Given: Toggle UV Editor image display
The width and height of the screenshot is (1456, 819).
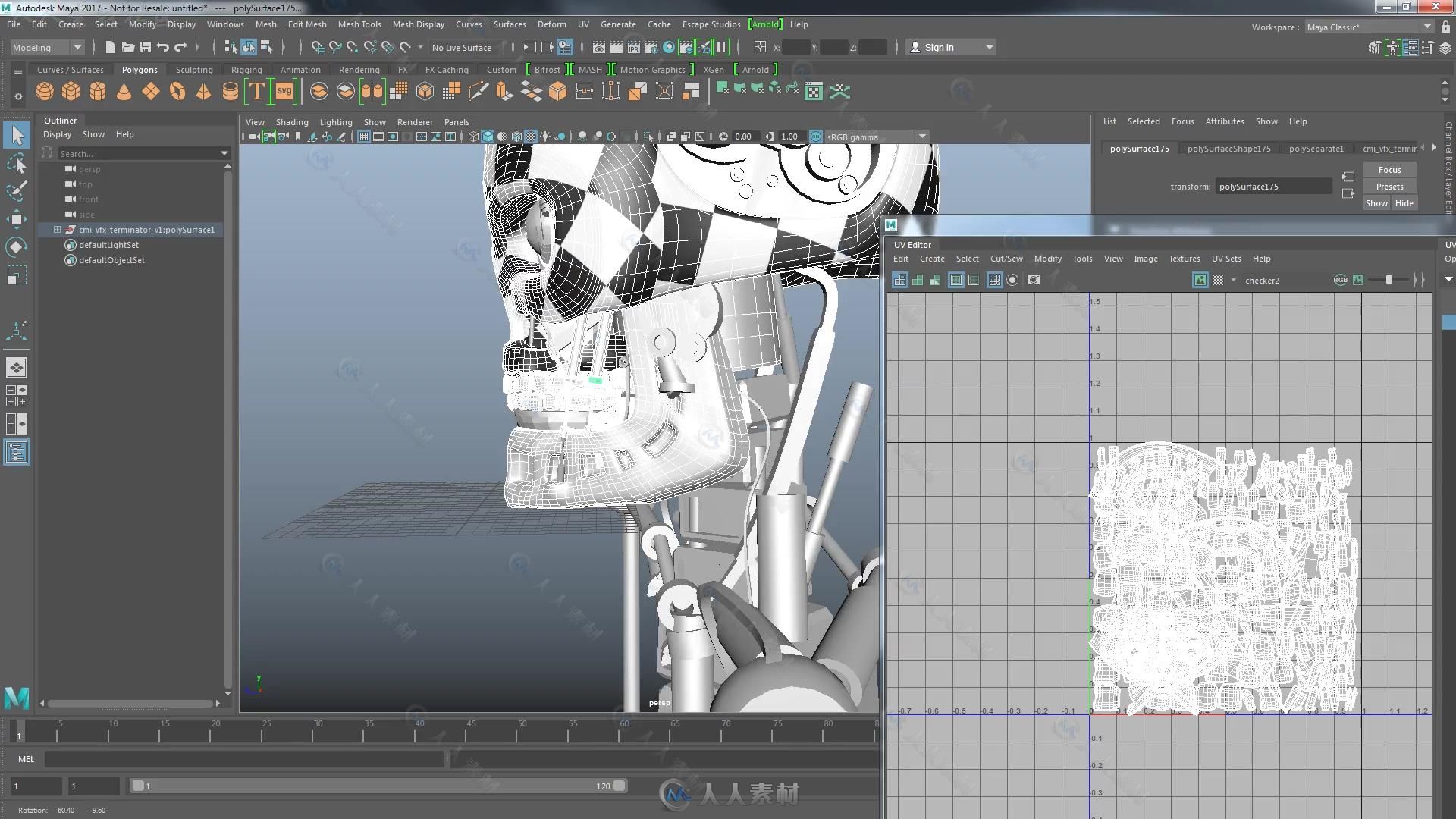Looking at the screenshot, I should (x=1200, y=280).
